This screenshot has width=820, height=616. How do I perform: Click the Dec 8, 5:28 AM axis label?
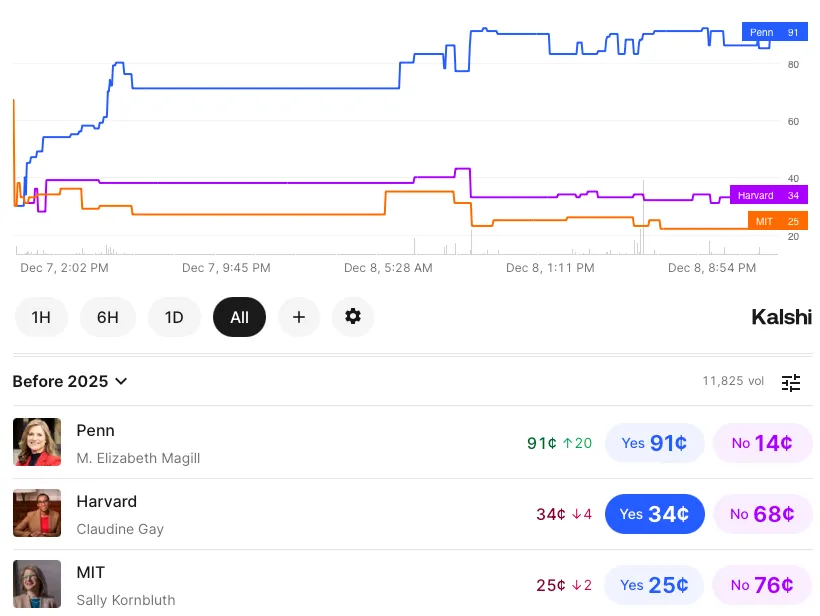[x=388, y=268]
